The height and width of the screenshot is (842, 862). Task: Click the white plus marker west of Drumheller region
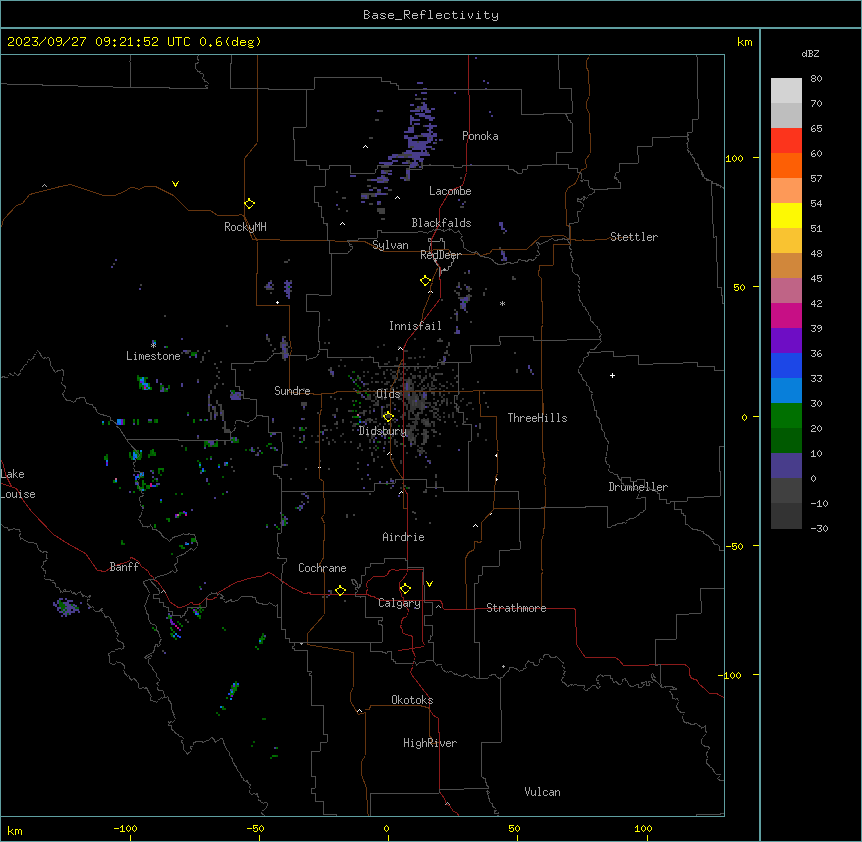612,375
